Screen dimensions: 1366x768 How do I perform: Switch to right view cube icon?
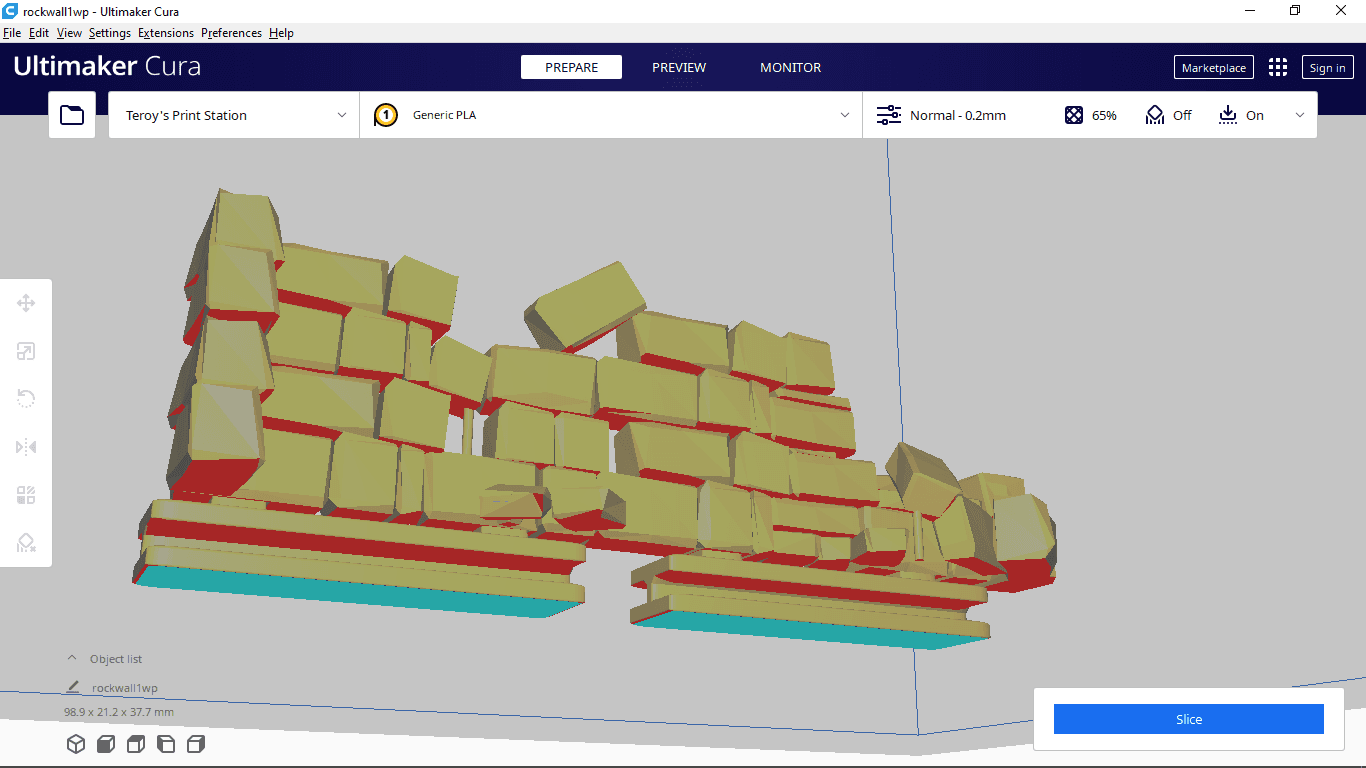click(196, 744)
